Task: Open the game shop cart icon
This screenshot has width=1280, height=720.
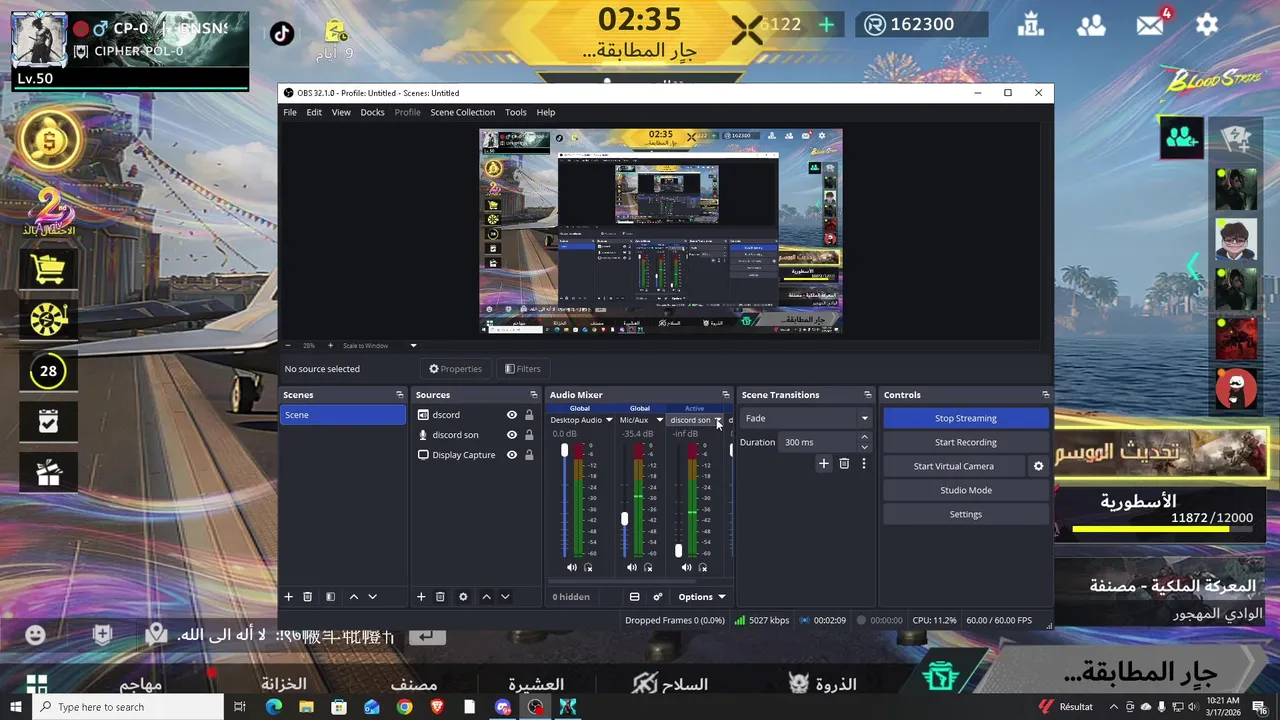Action: point(48,268)
